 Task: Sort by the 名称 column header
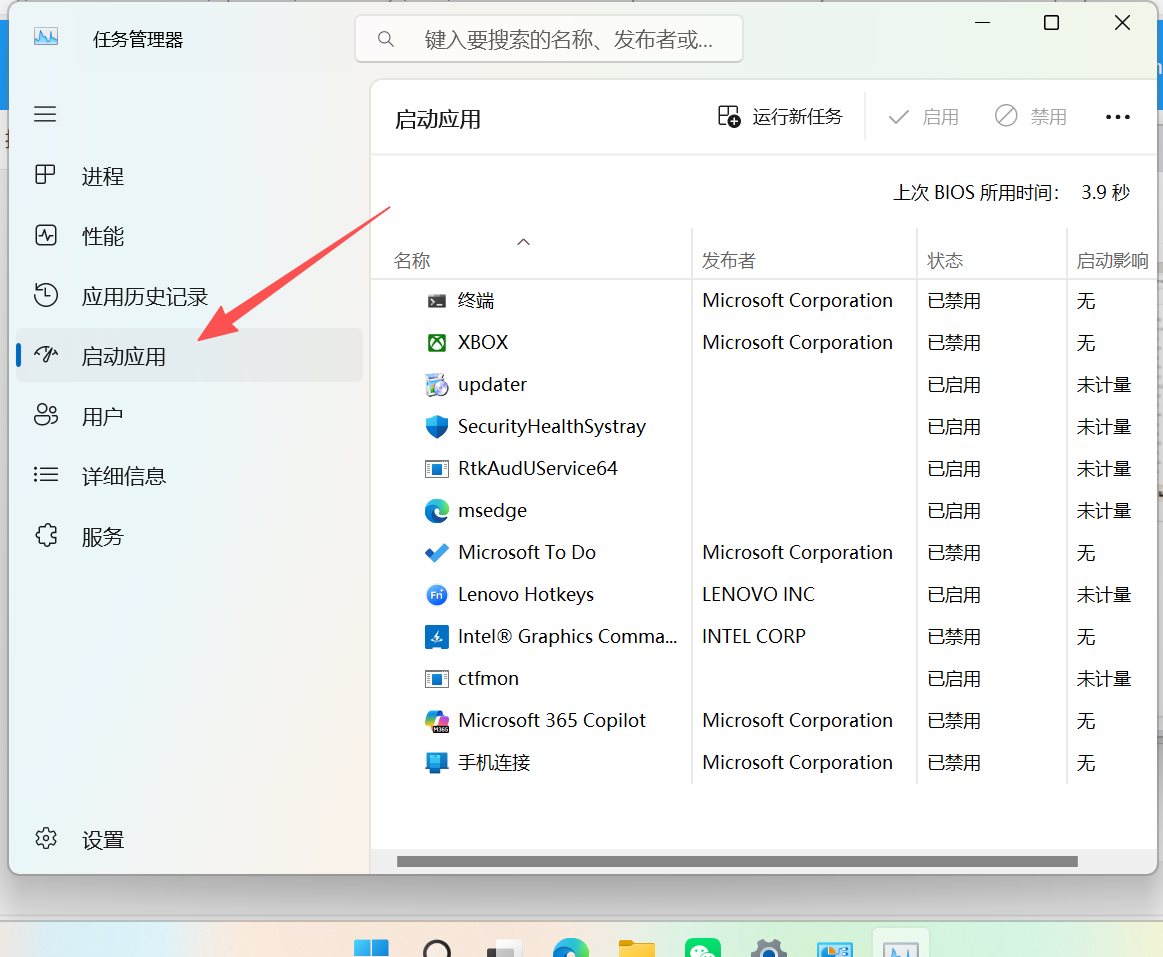pyautogui.click(x=412, y=260)
